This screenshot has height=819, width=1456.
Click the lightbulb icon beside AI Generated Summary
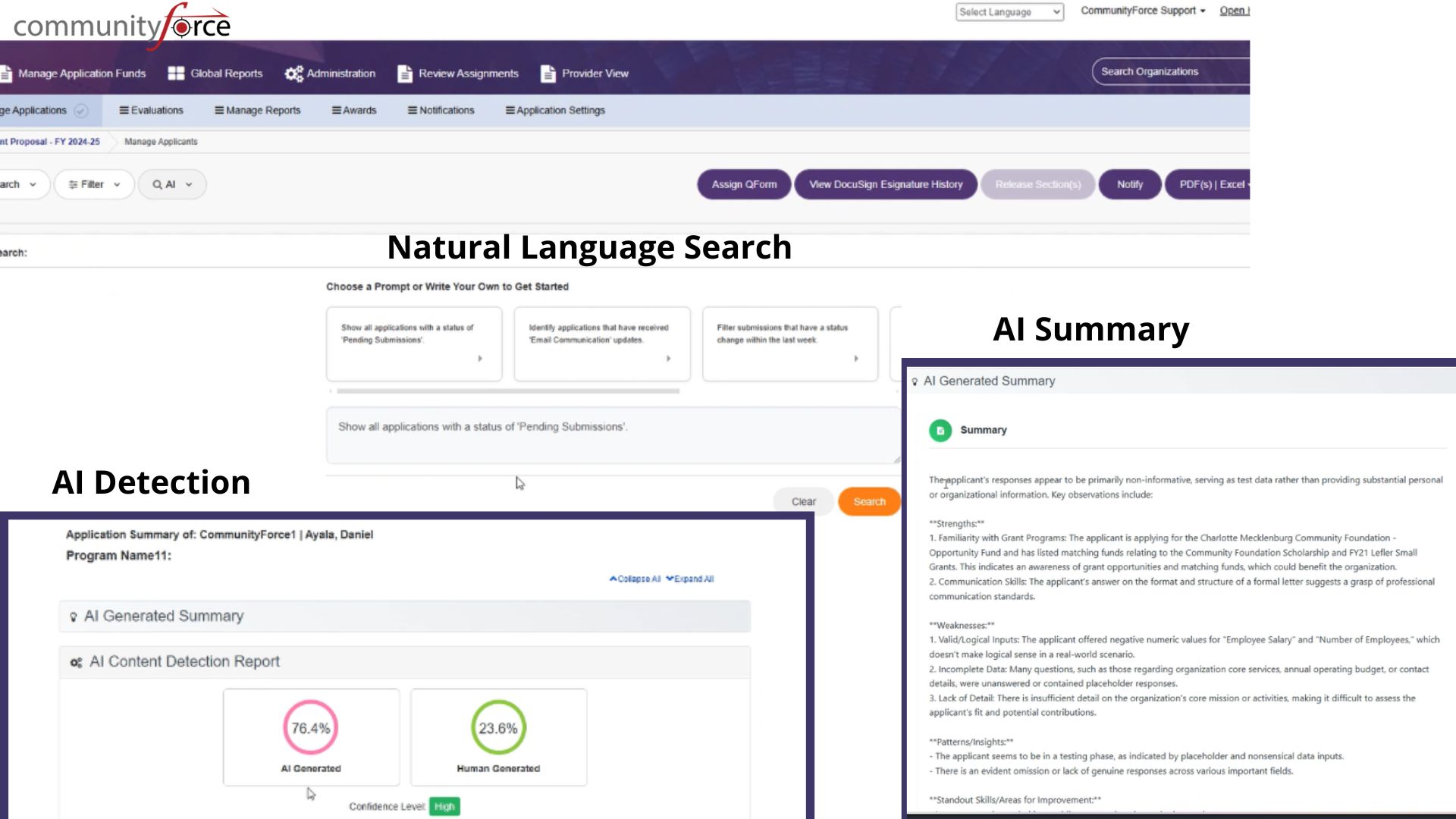[915, 381]
